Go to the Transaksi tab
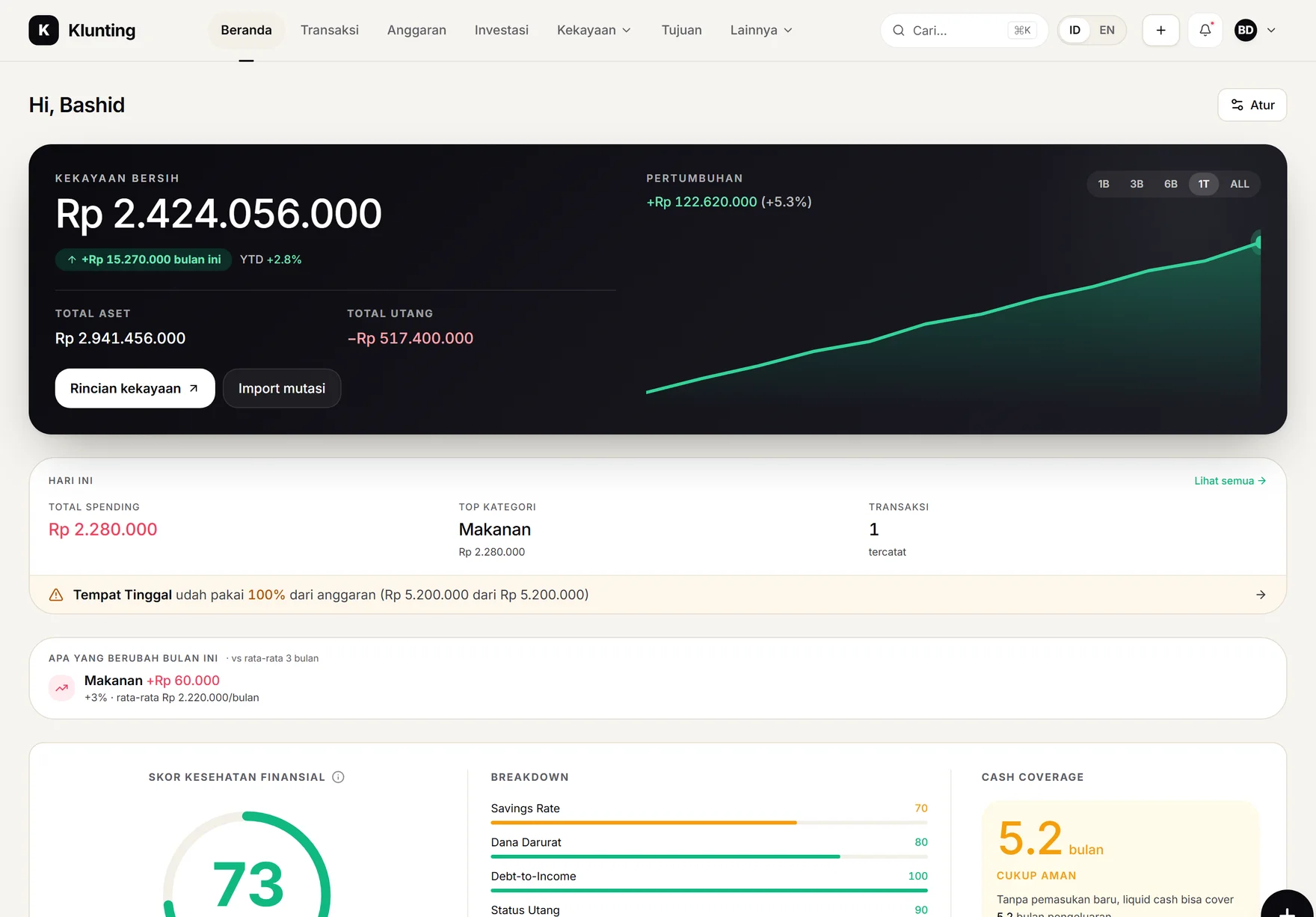This screenshot has width=1316, height=917. tap(329, 31)
